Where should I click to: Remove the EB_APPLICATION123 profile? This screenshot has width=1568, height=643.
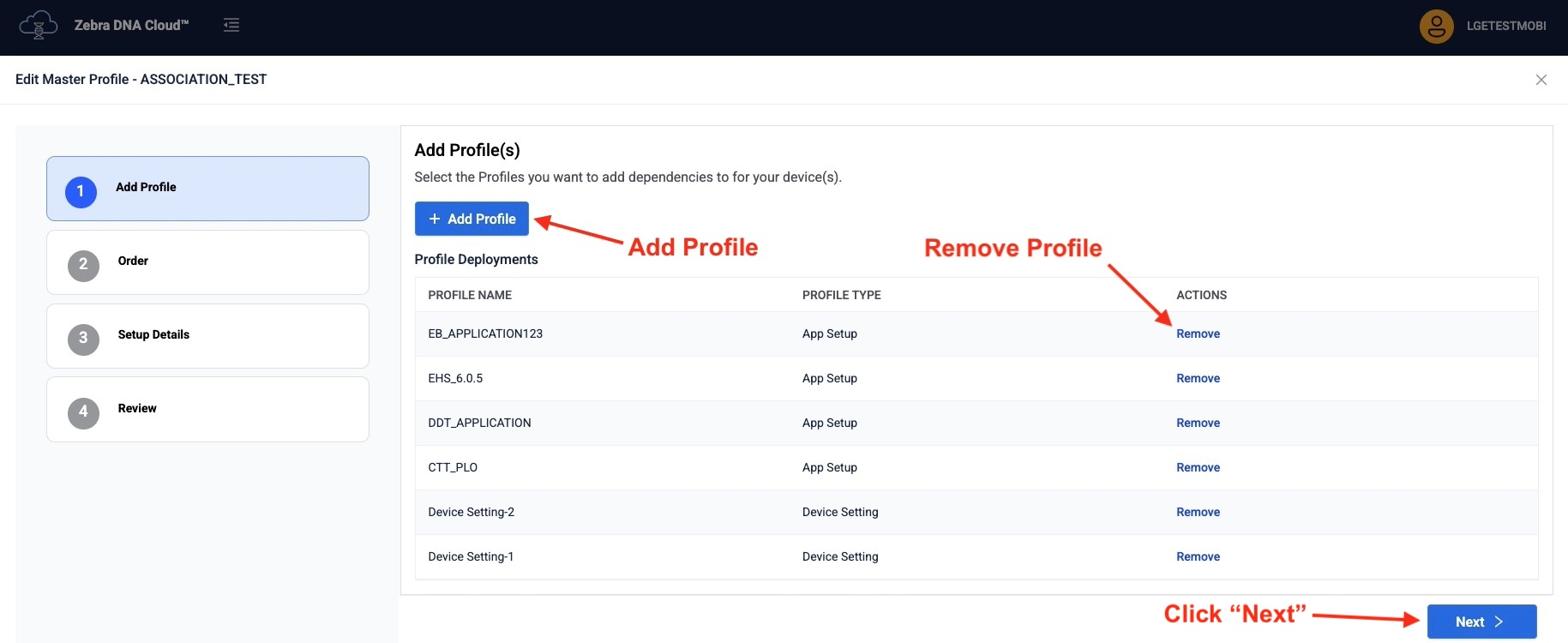coord(1198,334)
